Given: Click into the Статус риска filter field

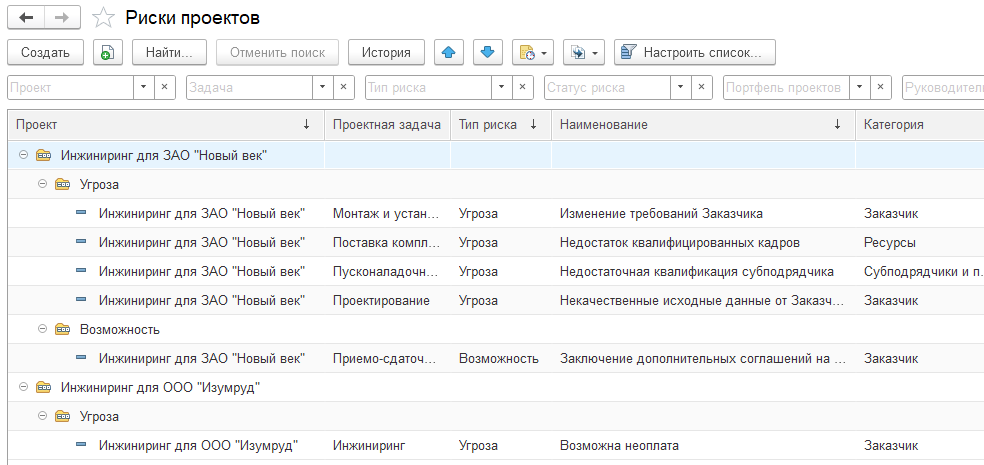Looking at the screenshot, I should pyautogui.click(x=606, y=88).
